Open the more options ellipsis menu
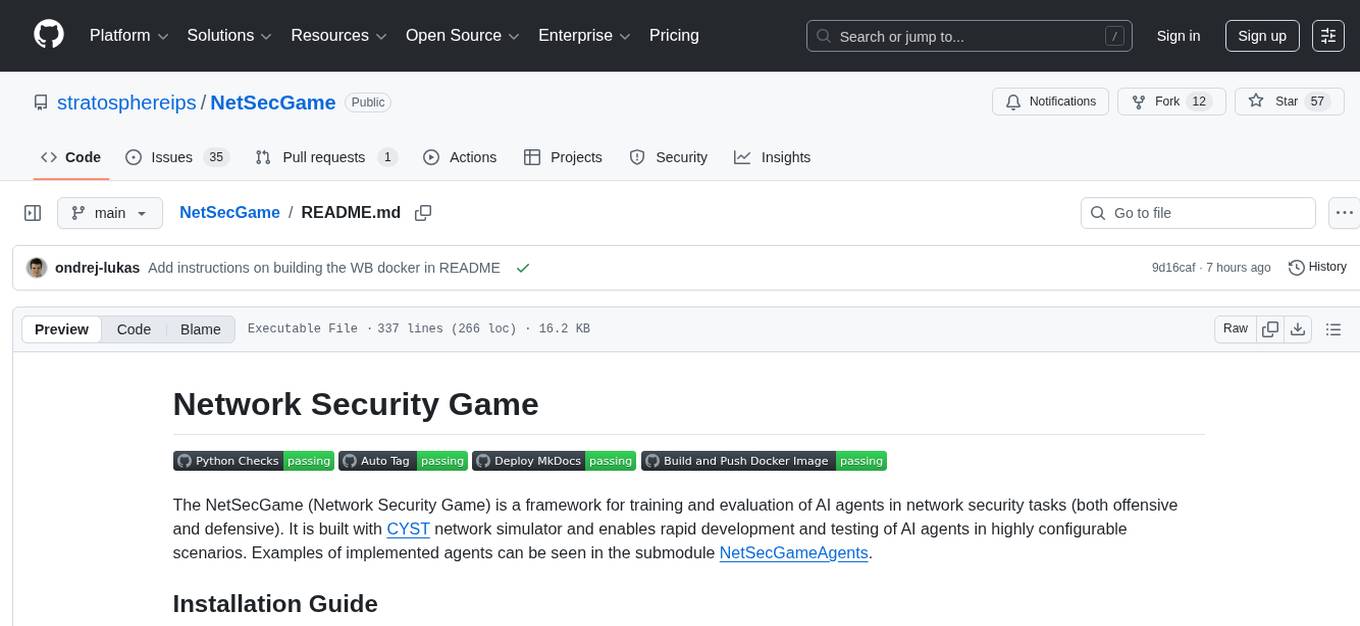The height and width of the screenshot is (626, 1360). click(1344, 212)
